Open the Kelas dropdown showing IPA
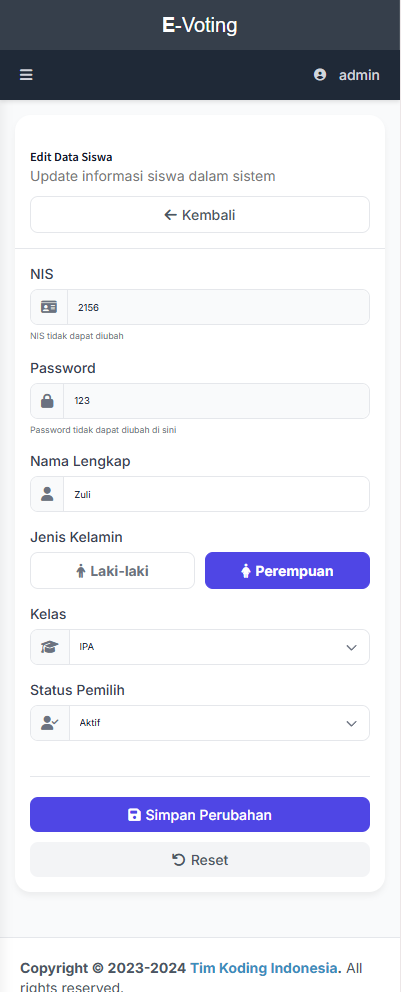The image size is (401, 992). (219, 647)
